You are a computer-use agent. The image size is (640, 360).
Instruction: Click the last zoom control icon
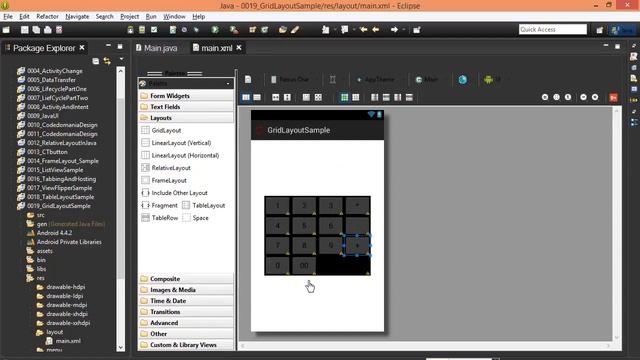click(595, 97)
